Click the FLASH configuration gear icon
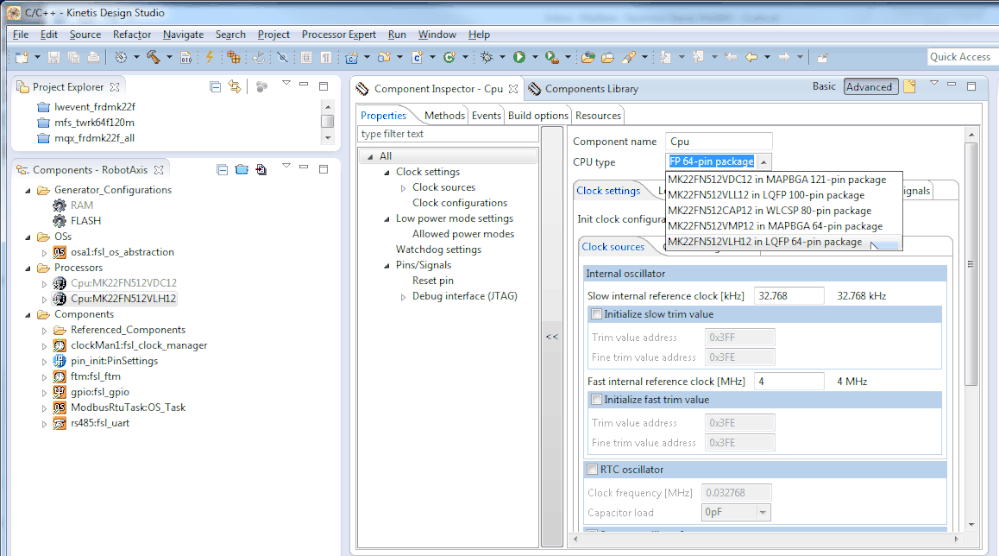This screenshot has height=556, width=999. coord(59,220)
